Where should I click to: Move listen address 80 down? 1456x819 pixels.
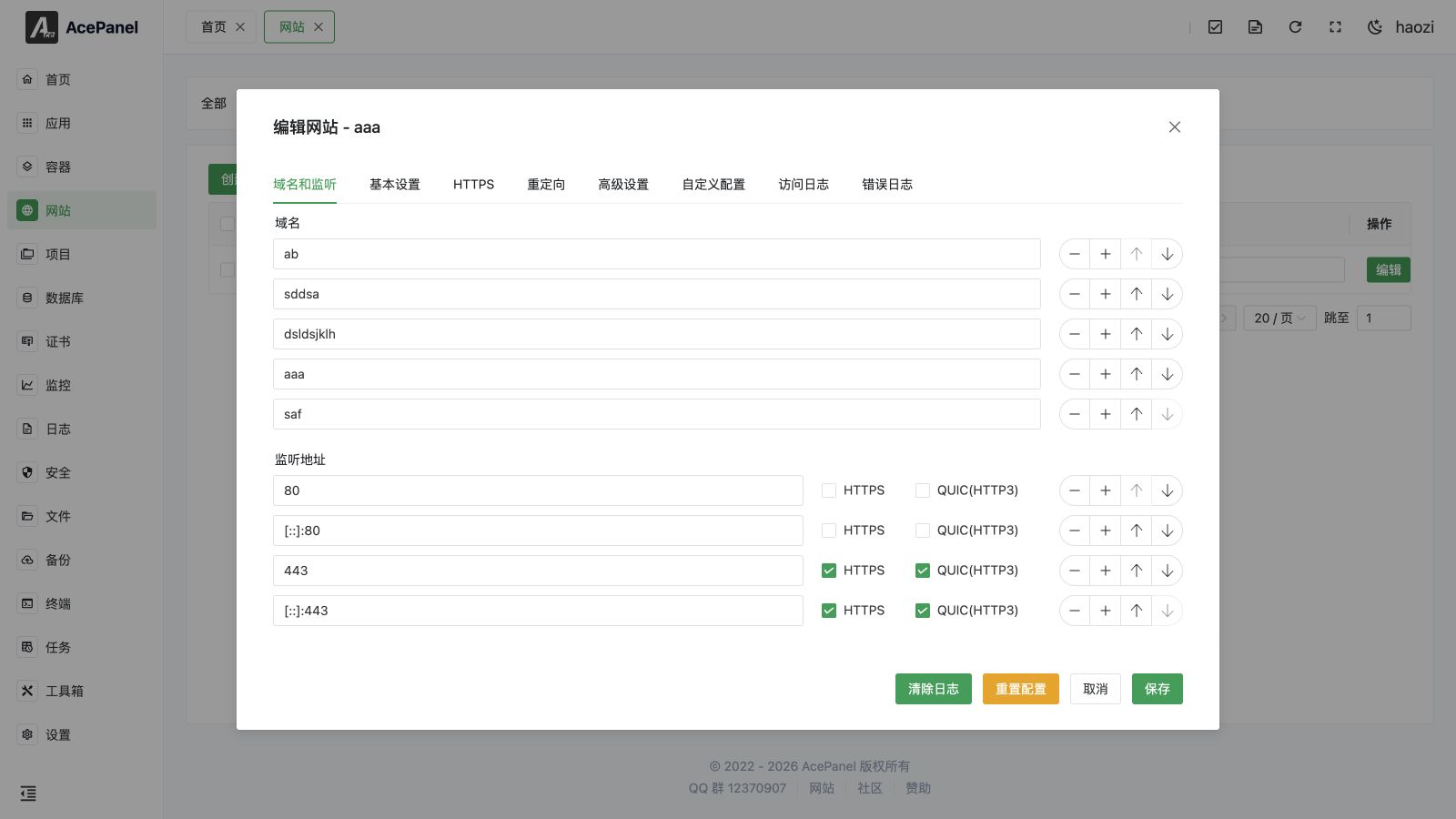coord(1168,490)
